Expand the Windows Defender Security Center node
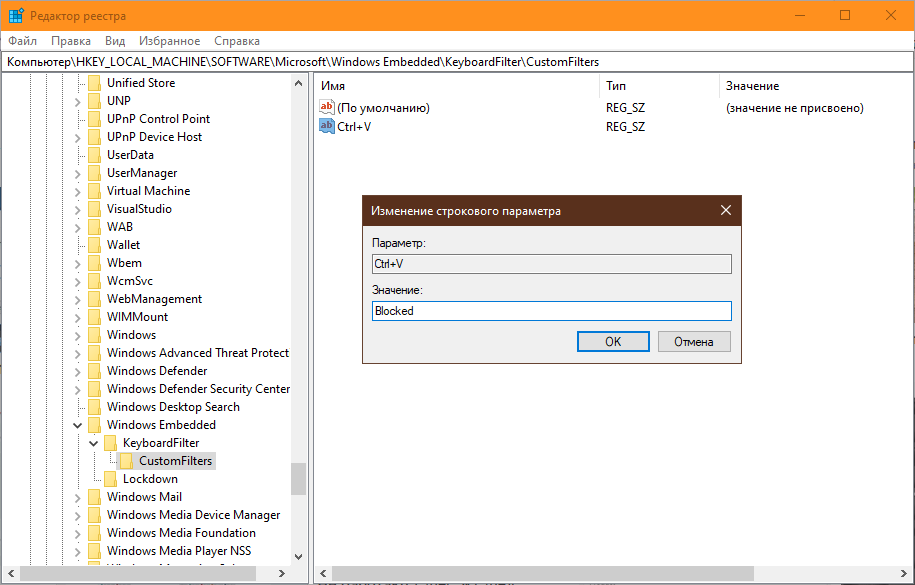This screenshot has width=915, height=585. (78, 389)
